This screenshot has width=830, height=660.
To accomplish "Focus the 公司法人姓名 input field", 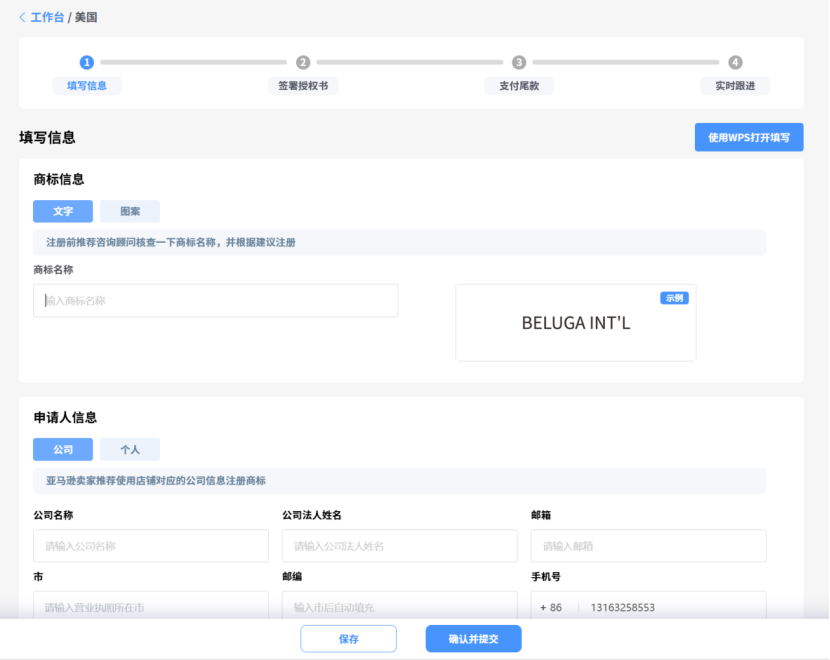I will point(400,546).
